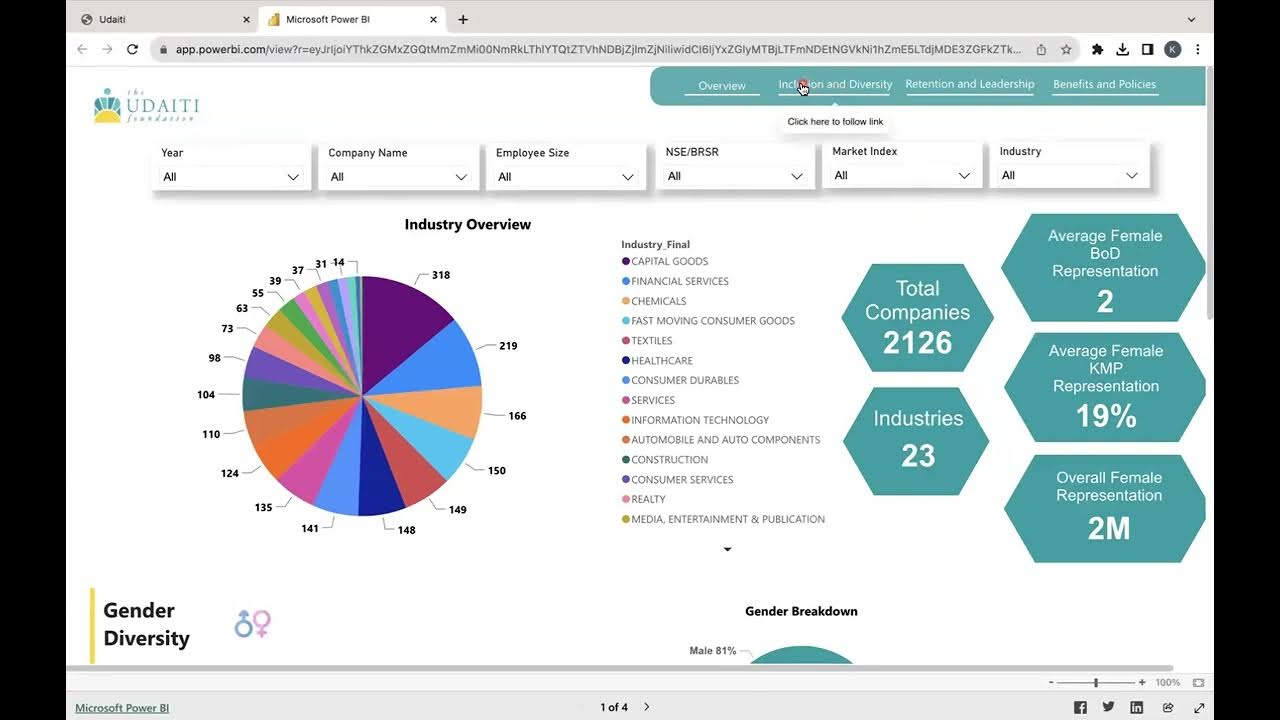The image size is (1280, 720).
Task: Share the report on Facebook
Action: (1080, 707)
